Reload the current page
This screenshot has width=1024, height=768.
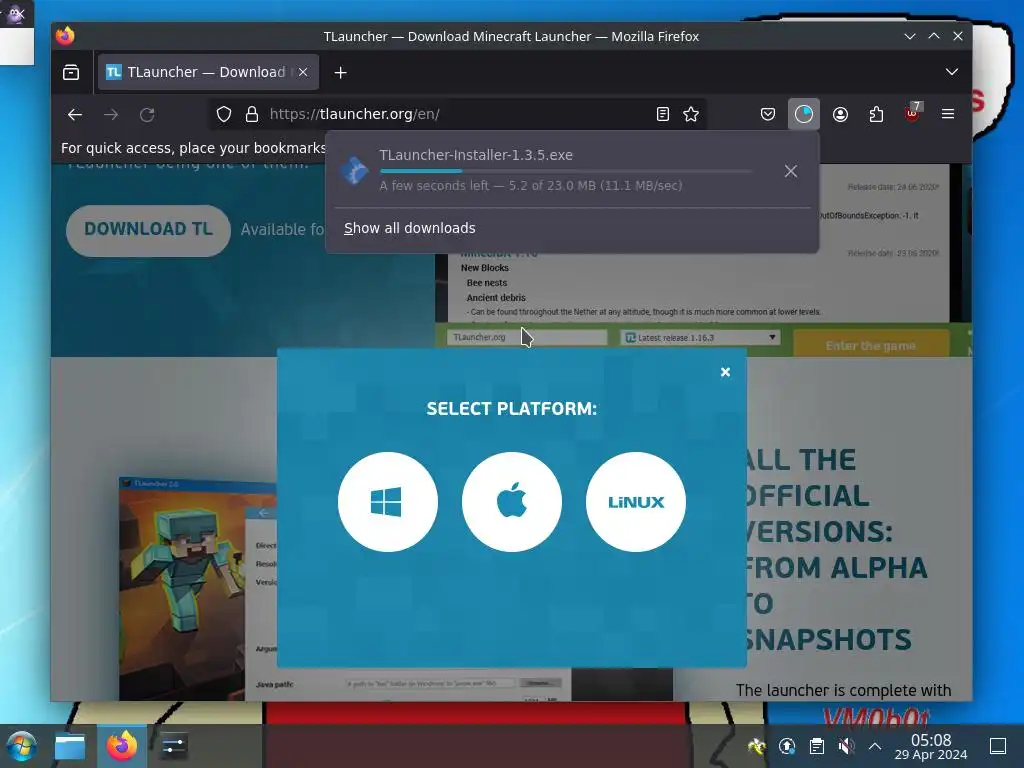pos(147,114)
